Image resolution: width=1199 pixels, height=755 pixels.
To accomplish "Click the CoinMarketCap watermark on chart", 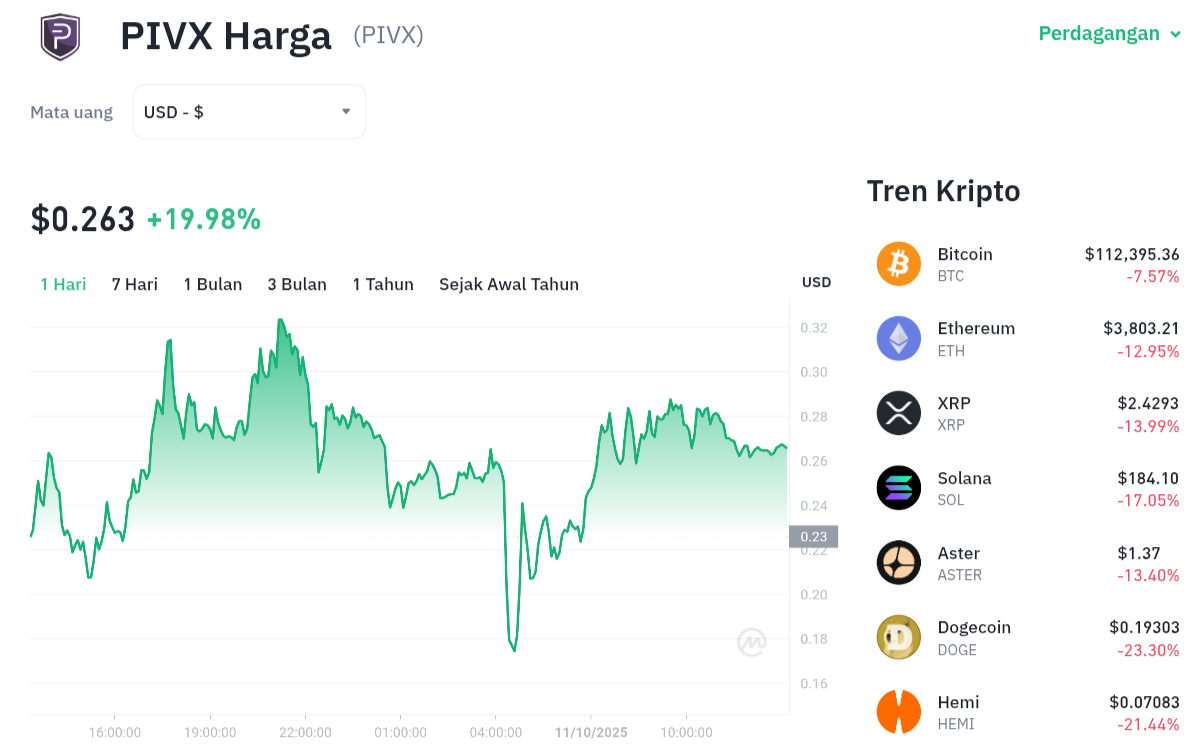I will [x=752, y=642].
